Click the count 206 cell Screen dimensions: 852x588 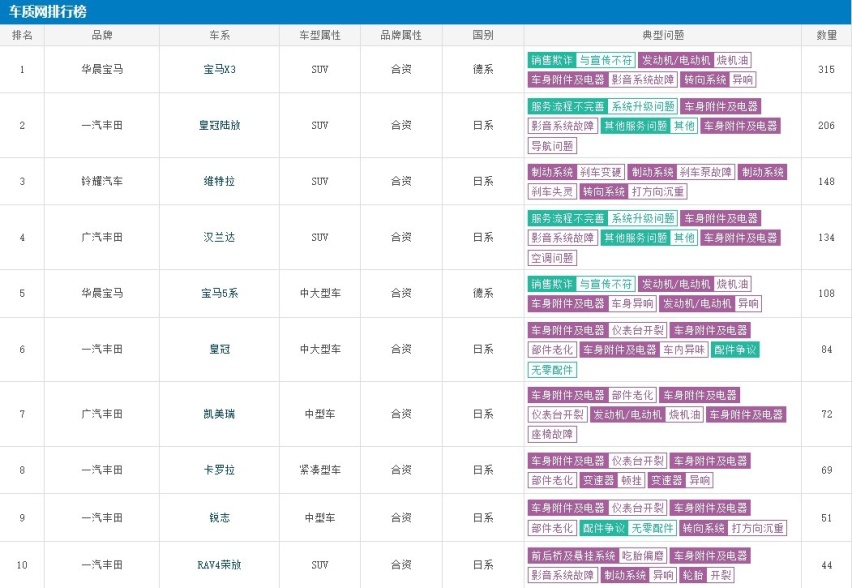click(x=826, y=125)
